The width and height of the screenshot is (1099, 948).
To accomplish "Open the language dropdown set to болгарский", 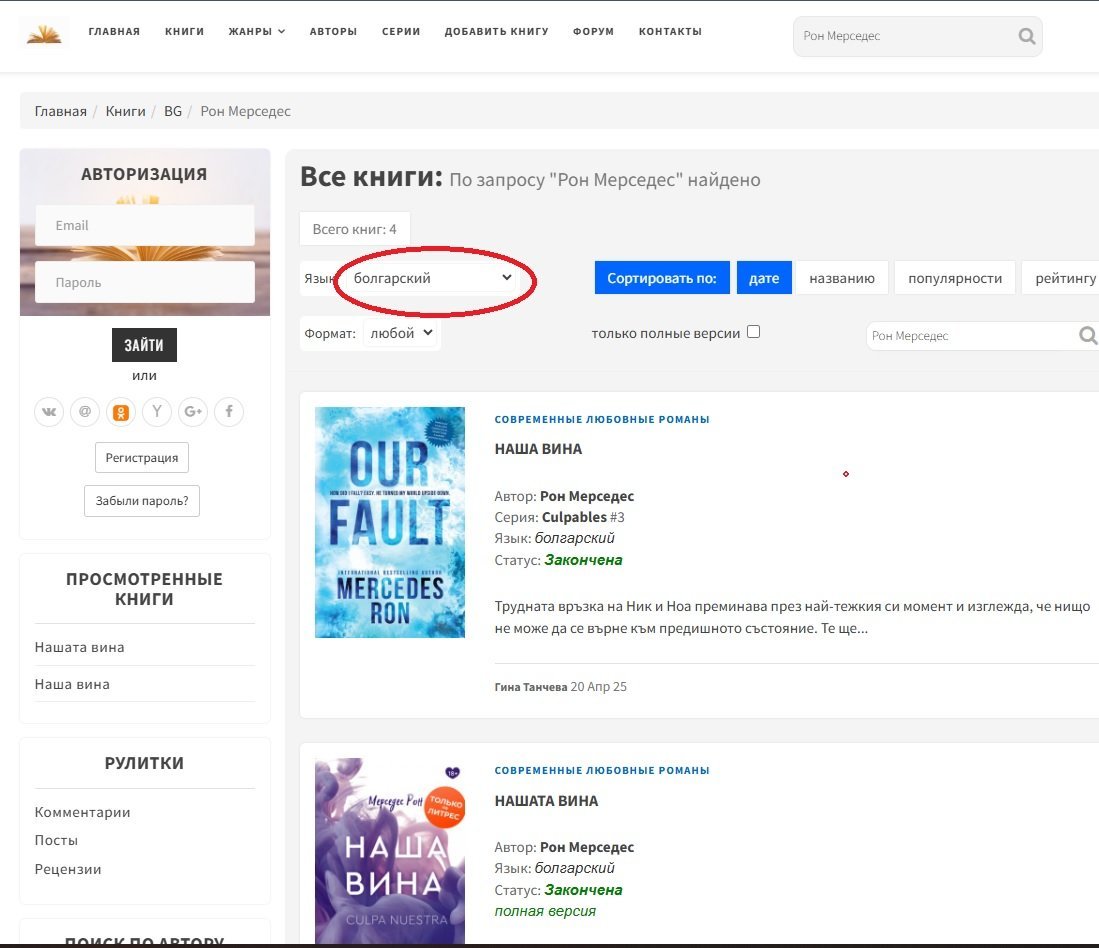I will 430,278.
